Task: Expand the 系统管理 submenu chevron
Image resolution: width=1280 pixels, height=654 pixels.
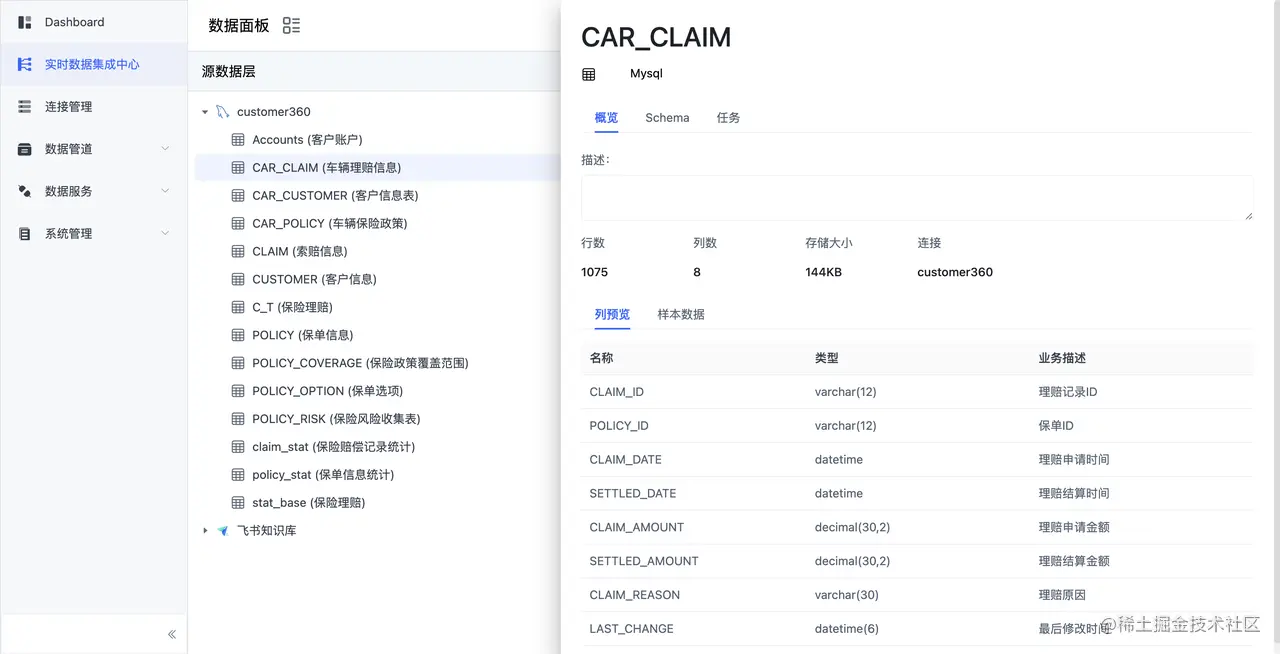Action: pyautogui.click(x=165, y=233)
